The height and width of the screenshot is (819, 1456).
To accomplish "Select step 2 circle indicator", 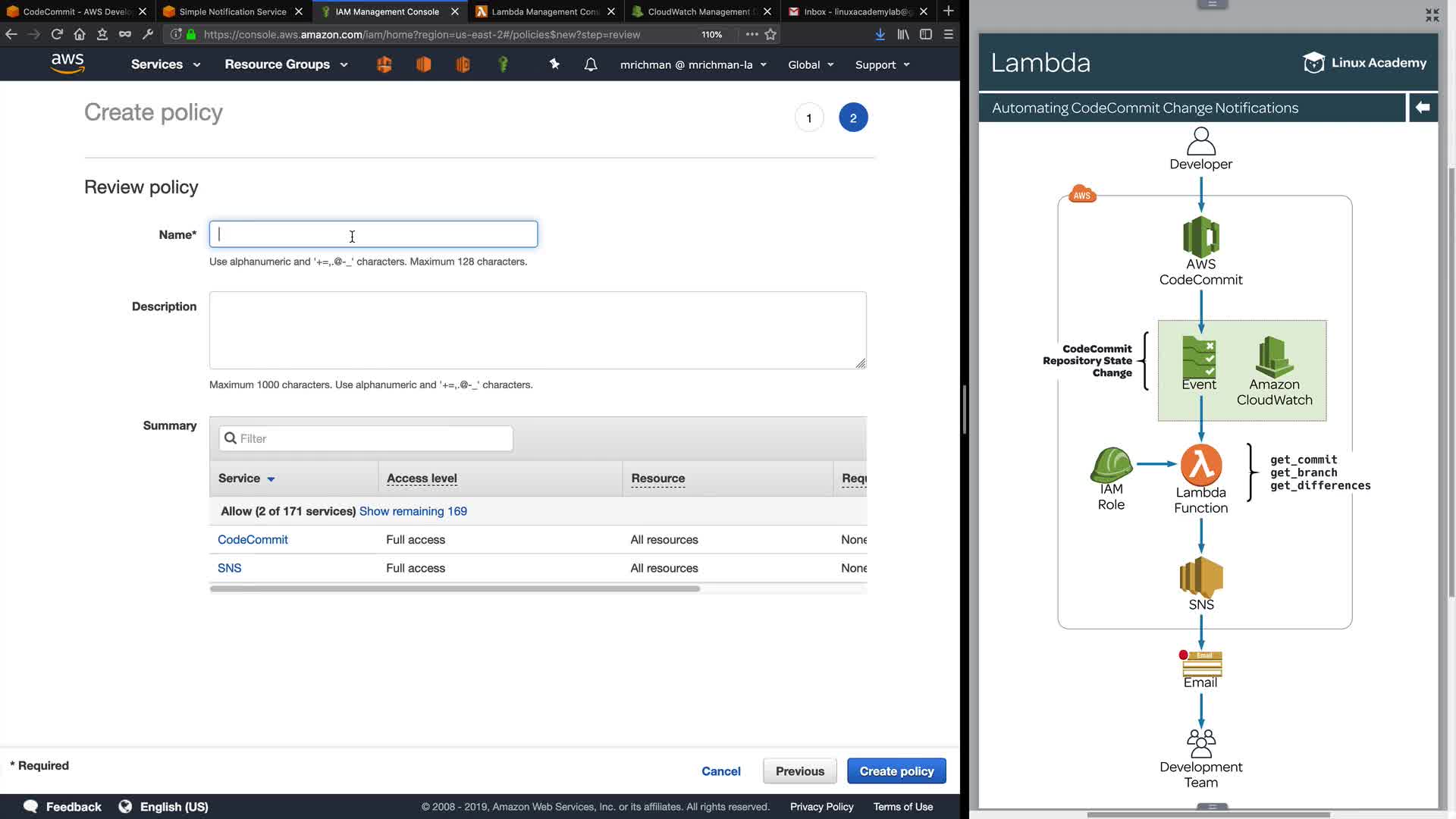I will coord(853,118).
